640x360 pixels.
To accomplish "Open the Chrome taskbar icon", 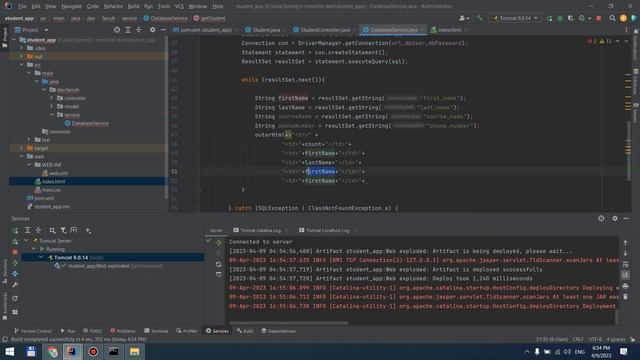I will coord(52,351).
